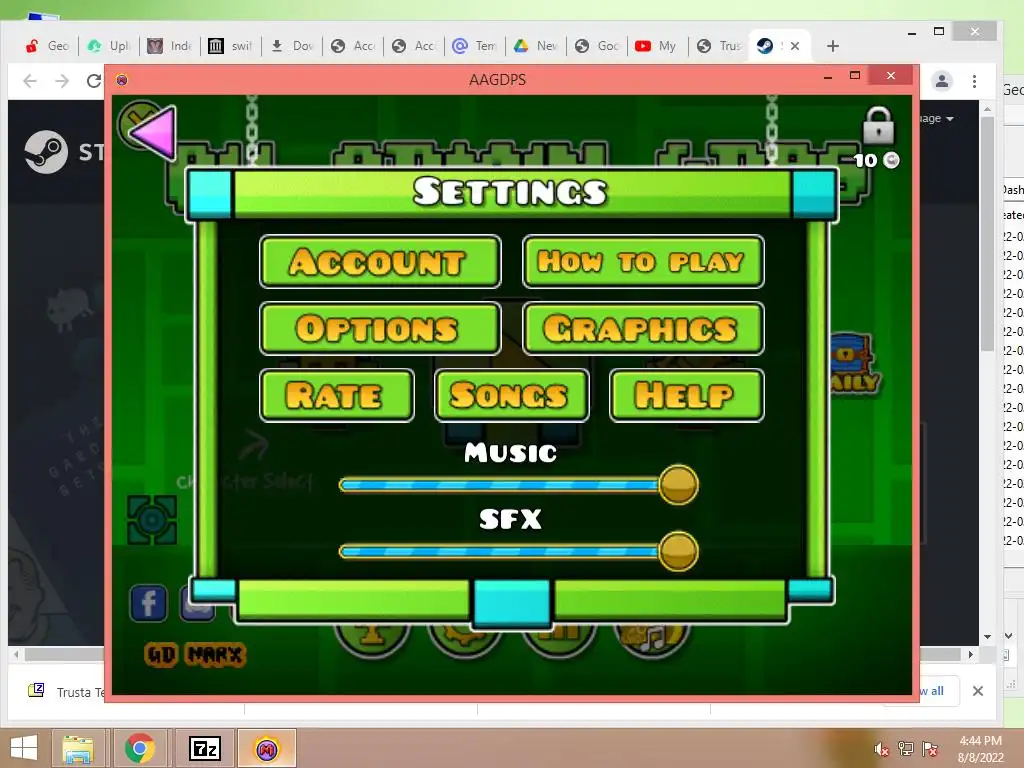Screen dimensions: 1024x768
Task: Switch to the Nev Google Drive tab
Action: [x=536, y=46]
